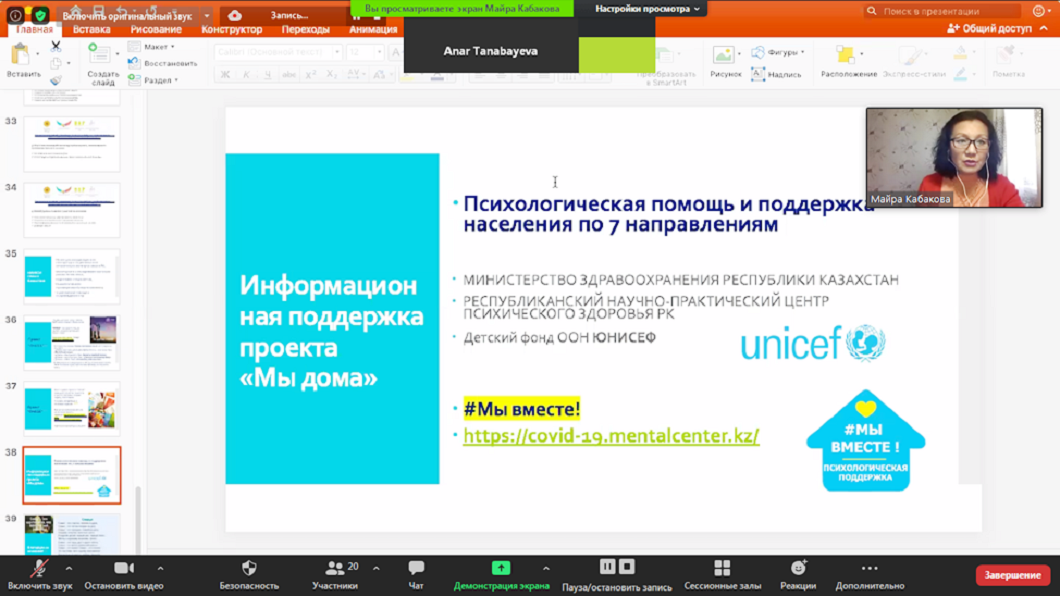Image resolution: width=1060 pixels, height=596 pixels.
Task: Click the More (Дополнительно) dots icon
Action: [869, 568]
